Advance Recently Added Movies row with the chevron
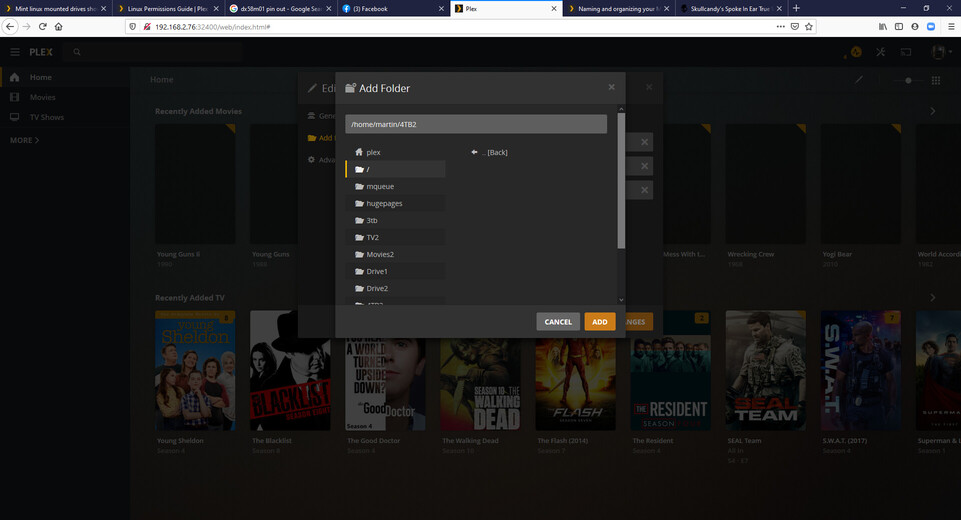This screenshot has height=520, width=961. coord(933,111)
